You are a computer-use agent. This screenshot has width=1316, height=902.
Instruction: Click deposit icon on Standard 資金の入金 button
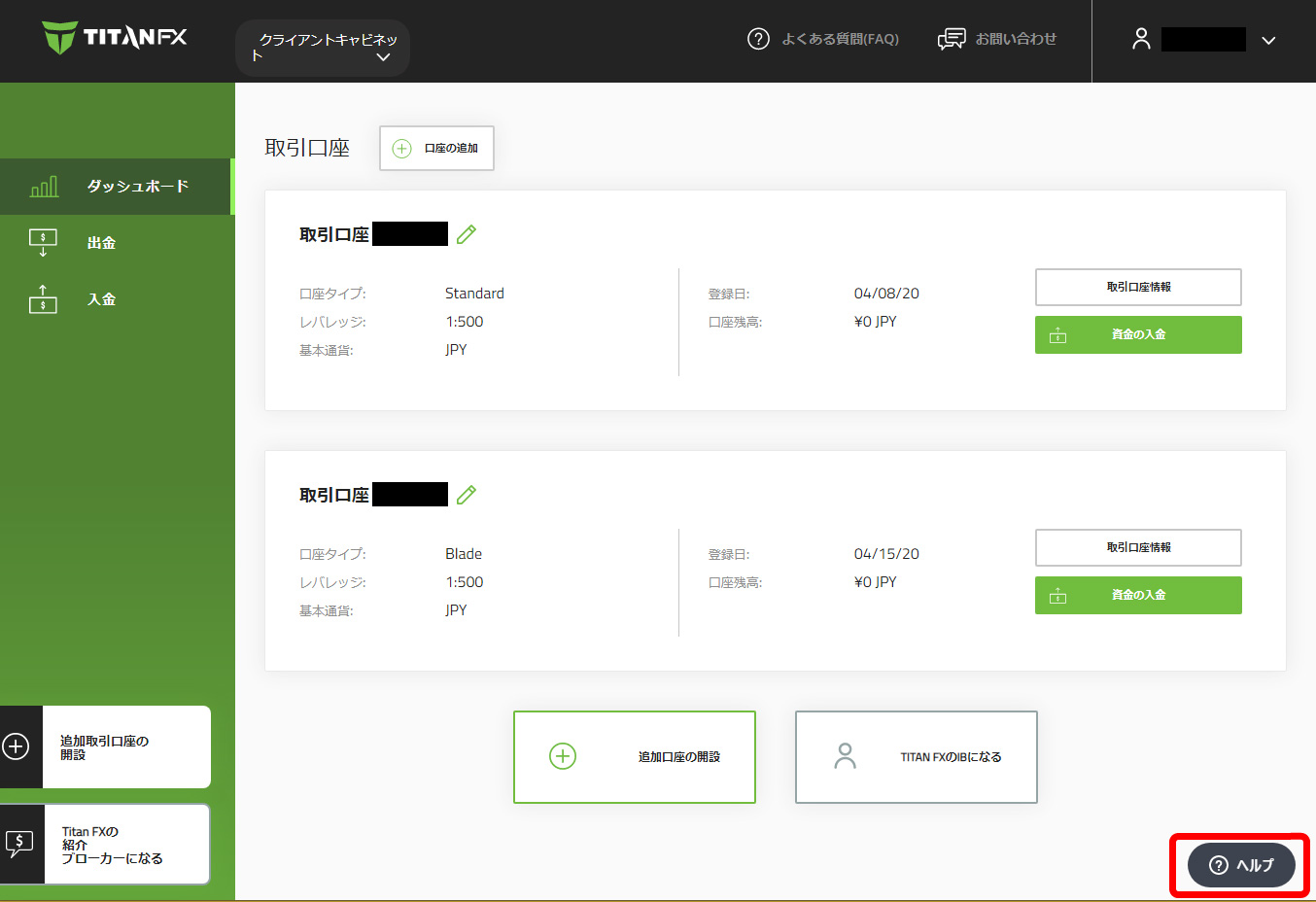(x=1058, y=335)
